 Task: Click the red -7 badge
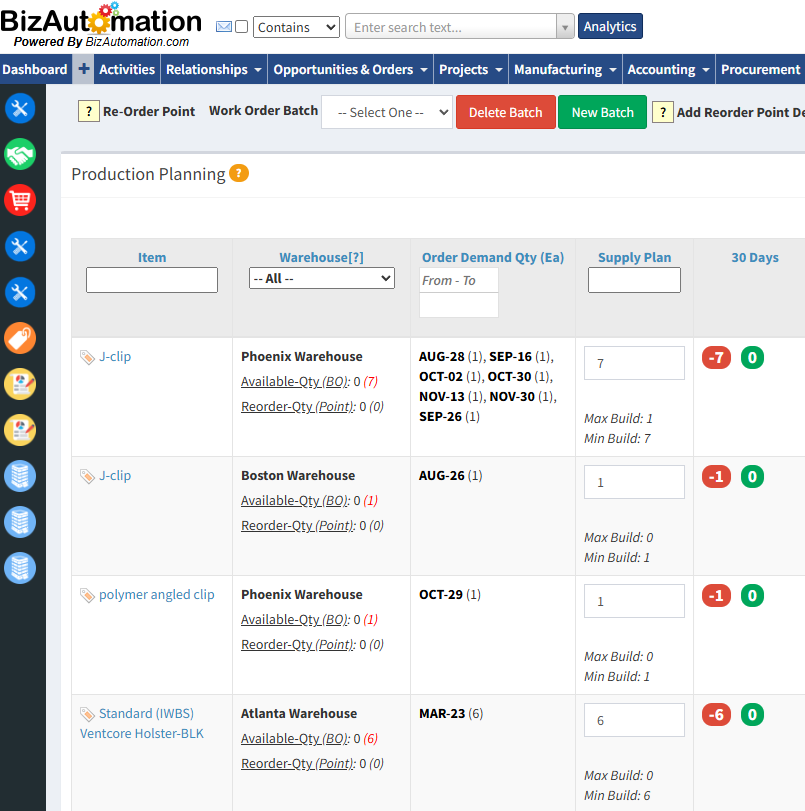pos(716,358)
